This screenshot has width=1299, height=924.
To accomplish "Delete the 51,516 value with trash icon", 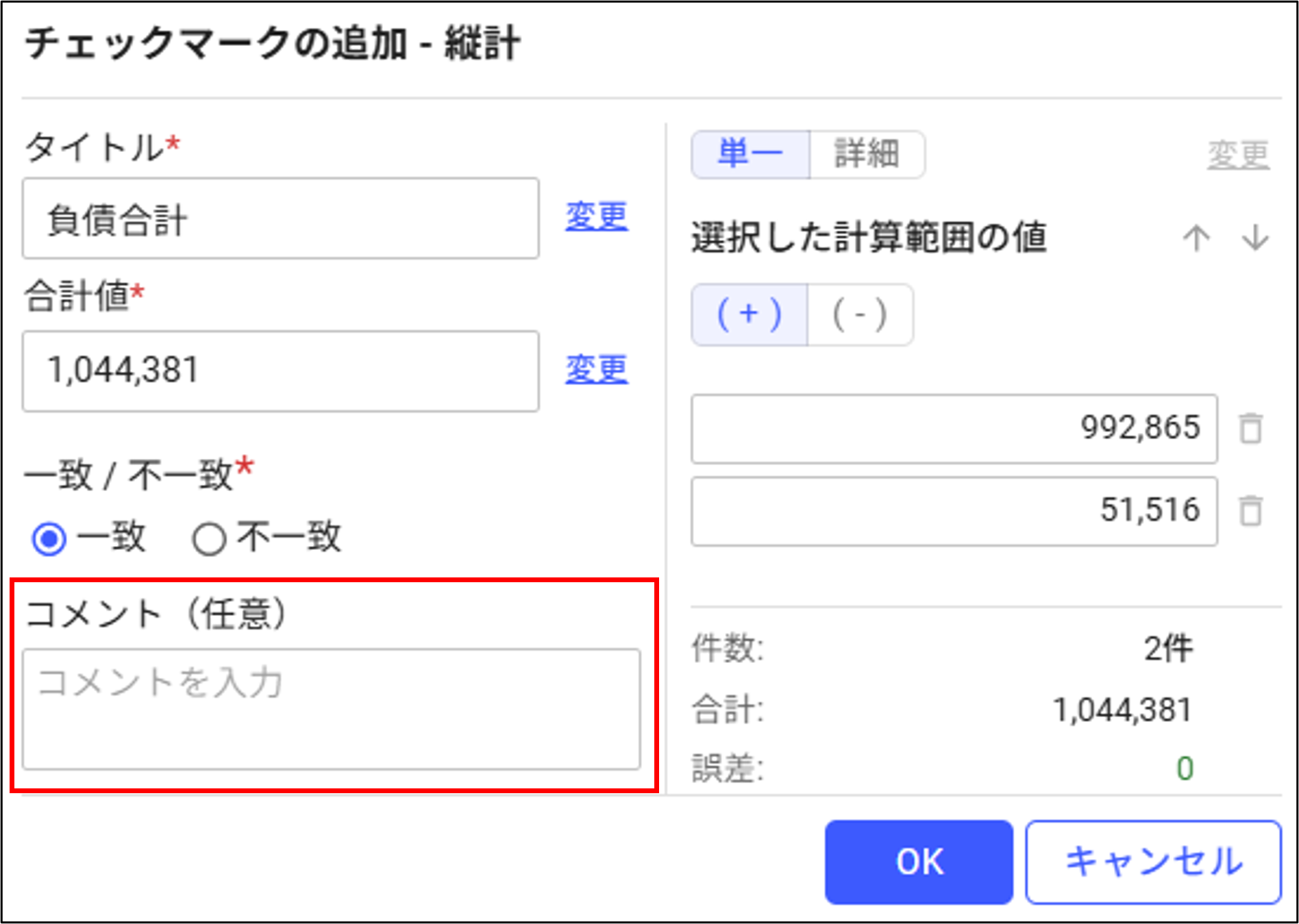I will pyautogui.click(x=1250, y=511).
